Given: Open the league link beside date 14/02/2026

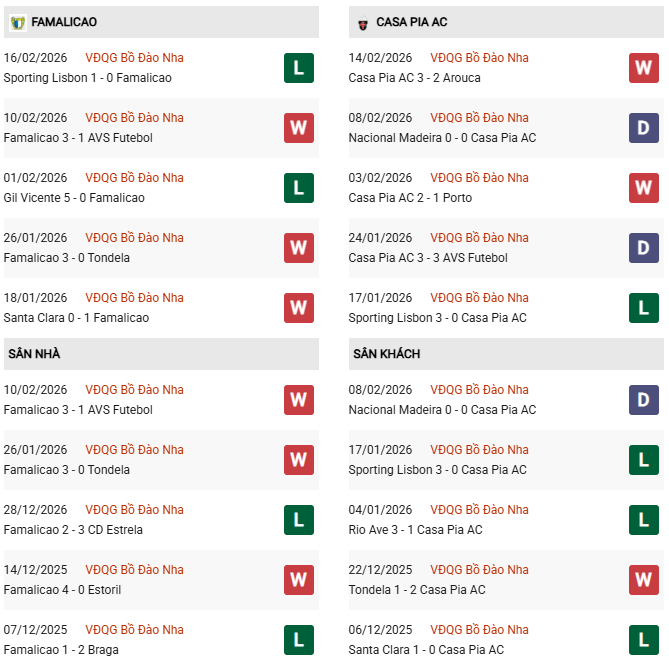Looking at the screenshot, I should pyautogui.click(x=479, y=58).
